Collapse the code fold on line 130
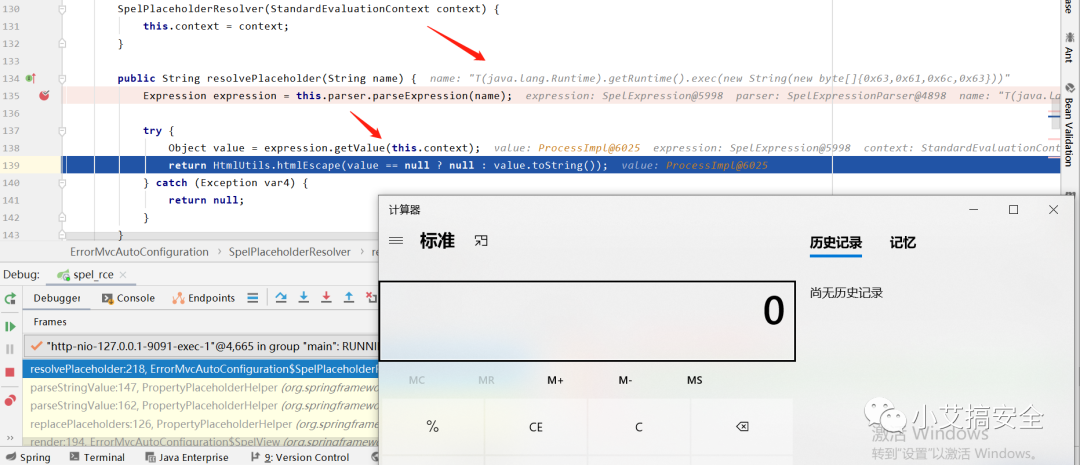 point(62,10)
